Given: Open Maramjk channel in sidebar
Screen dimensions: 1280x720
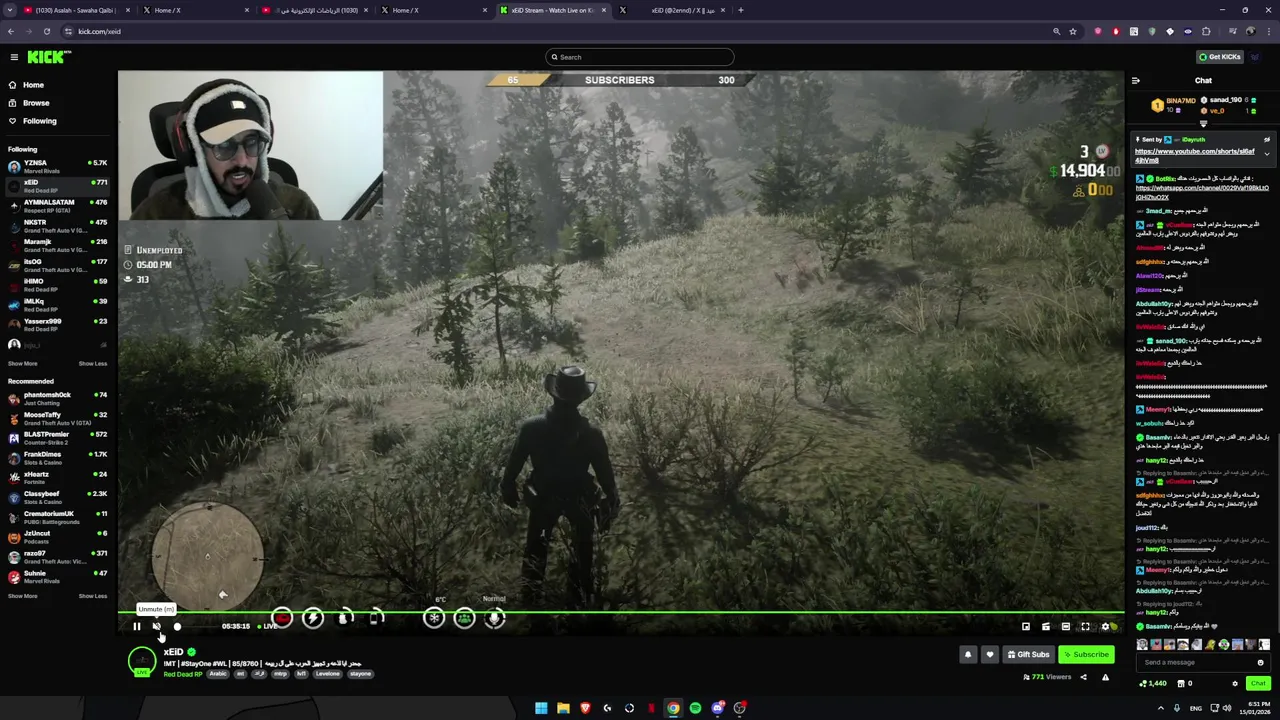Looking at the screenshot, I should 57,245.
